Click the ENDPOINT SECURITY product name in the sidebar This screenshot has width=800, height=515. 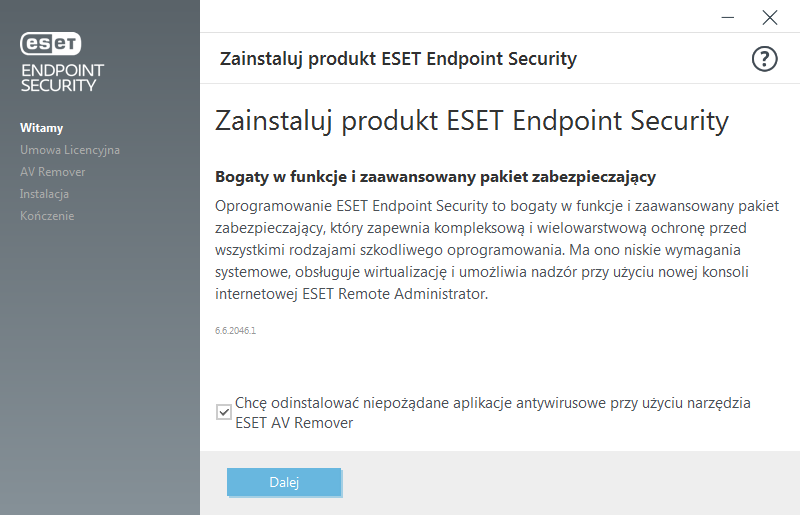tap(62, 77)
